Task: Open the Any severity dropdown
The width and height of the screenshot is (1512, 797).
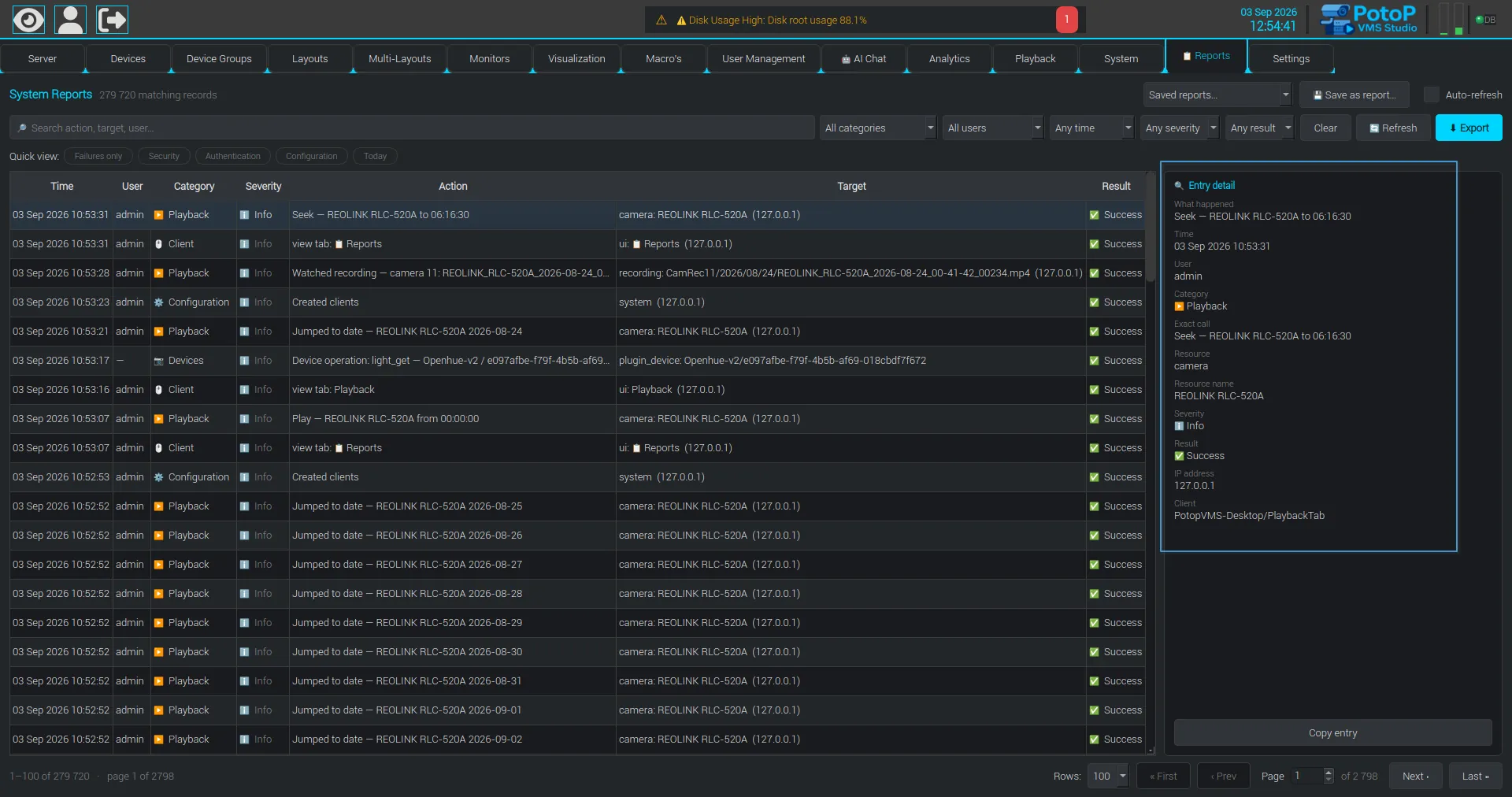Action: [x=1180, y=128]
